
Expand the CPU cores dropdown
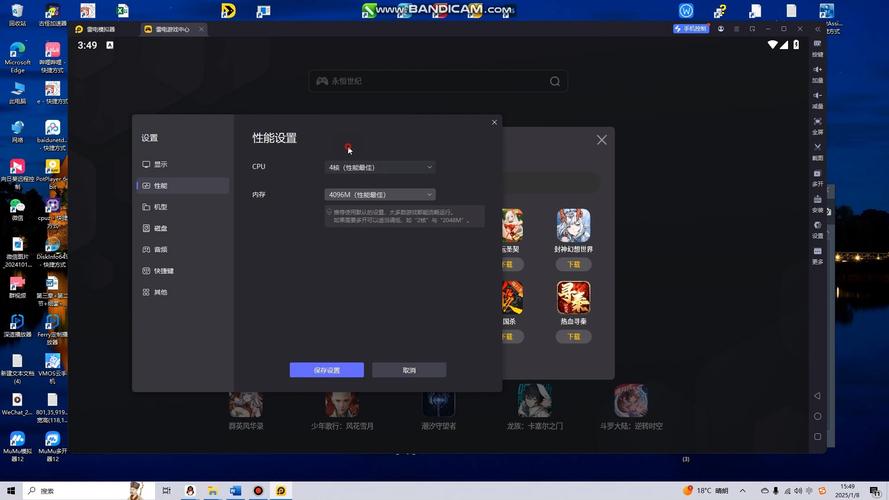[x=380, y=167]
